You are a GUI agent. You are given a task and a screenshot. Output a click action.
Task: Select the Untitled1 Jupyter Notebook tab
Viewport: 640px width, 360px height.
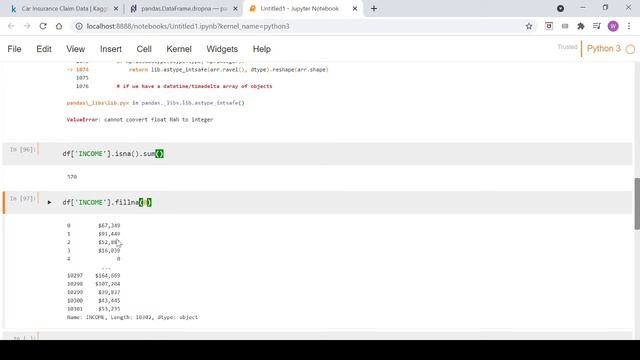[302, 9]
